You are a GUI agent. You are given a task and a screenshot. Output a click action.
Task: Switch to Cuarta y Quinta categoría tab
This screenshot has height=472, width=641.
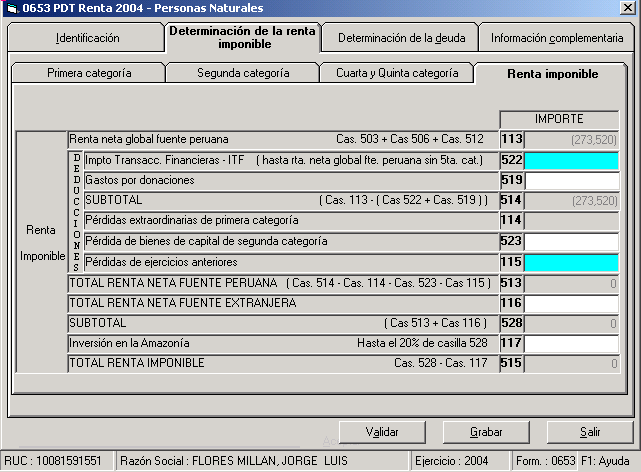pyautogui.click(x=397, y=73)
